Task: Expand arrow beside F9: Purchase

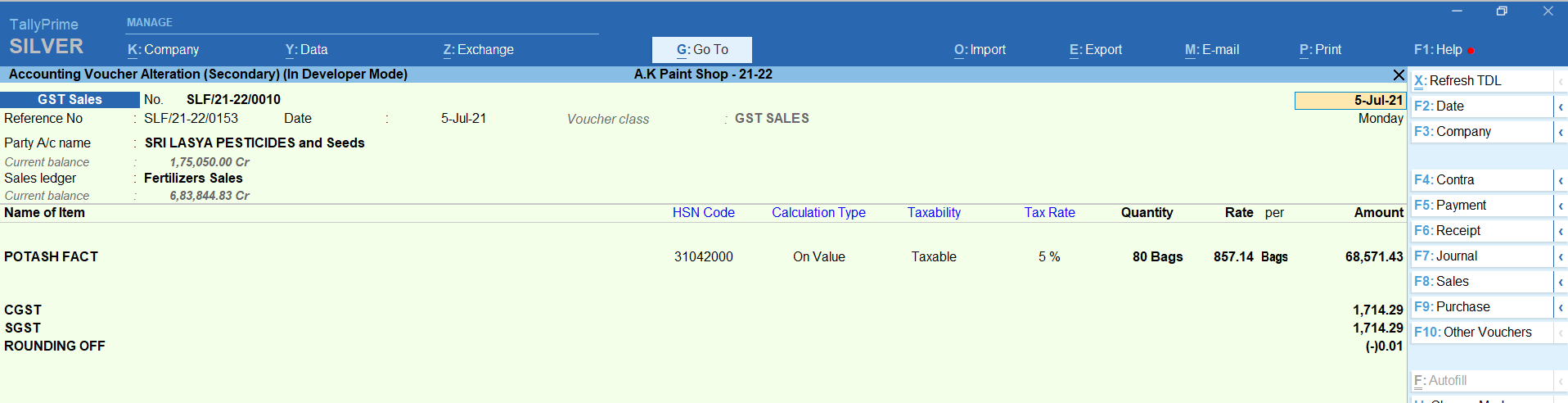Action: pyautogui.click(x=1561, y=307)
